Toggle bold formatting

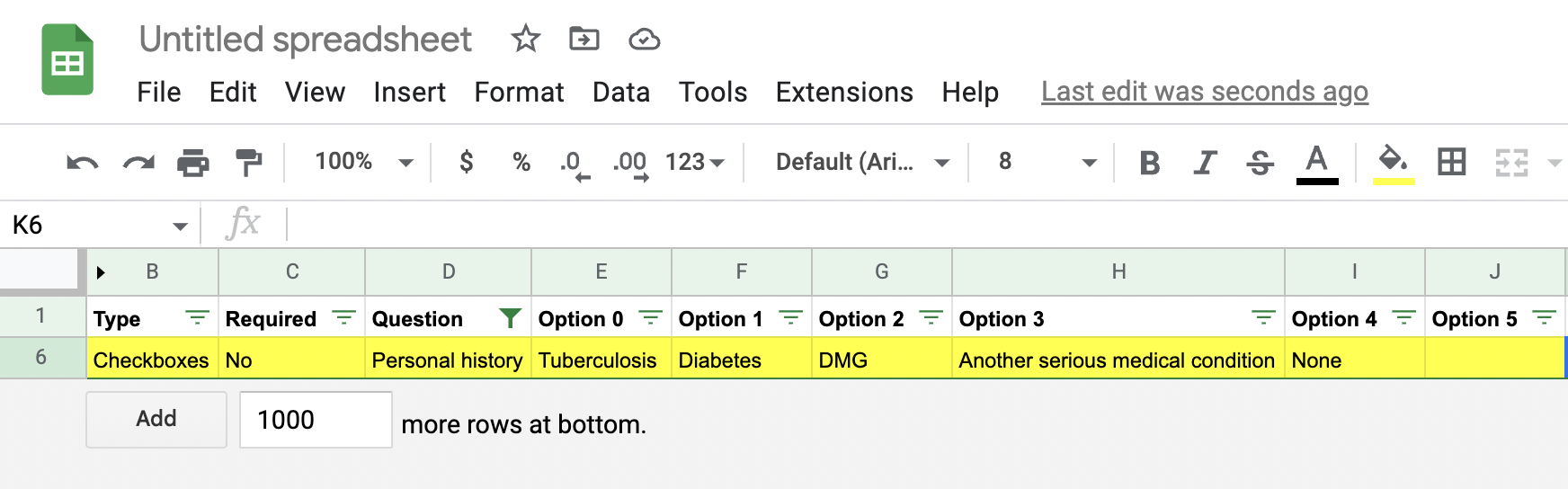pyautogui.click(x=1149, y=163)
